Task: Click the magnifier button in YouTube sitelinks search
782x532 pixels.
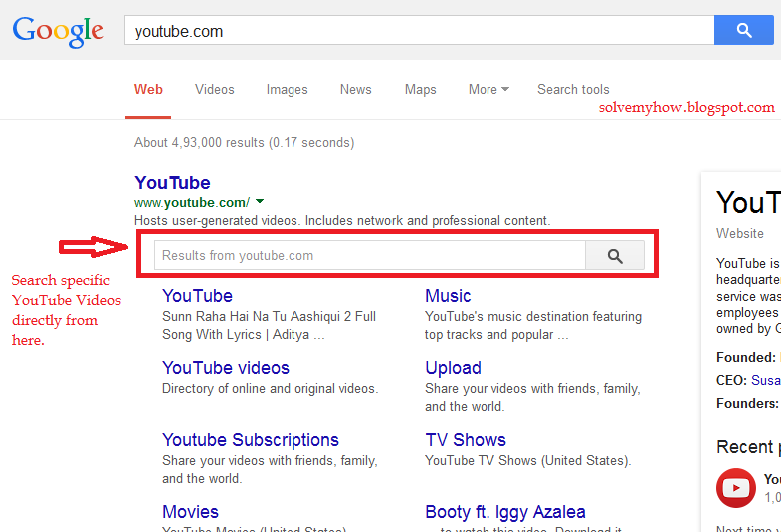Action: 615,255
